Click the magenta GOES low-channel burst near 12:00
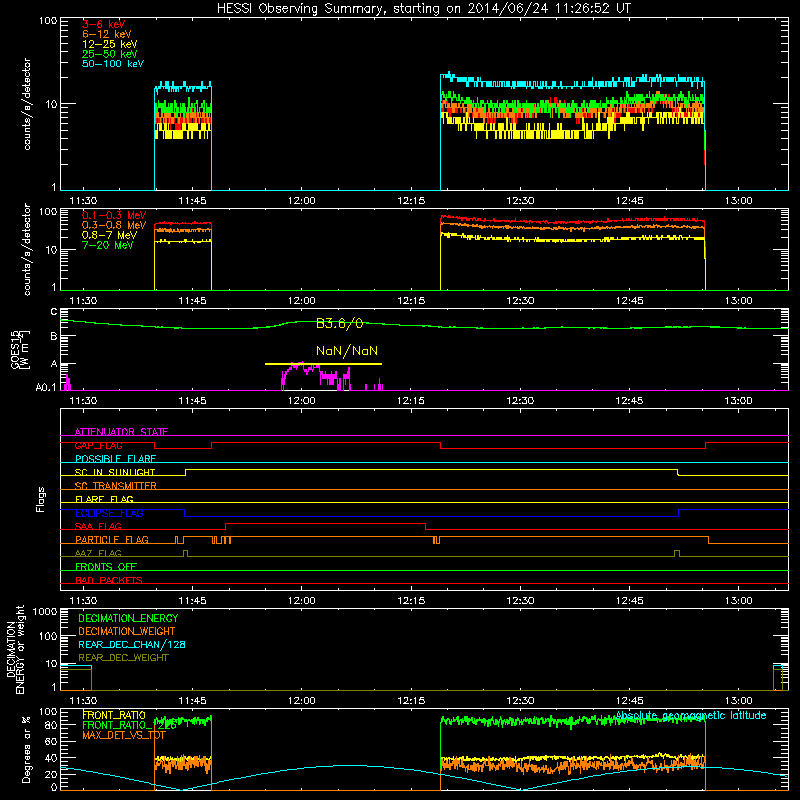The image size is (800, 800). pyautogui.click(x=316, y=377)
